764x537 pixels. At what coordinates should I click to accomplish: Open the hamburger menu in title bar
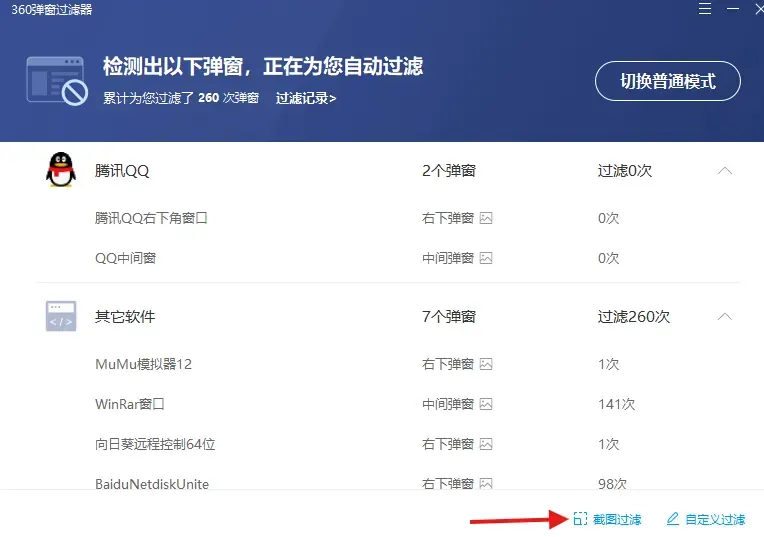pos(705,9)
